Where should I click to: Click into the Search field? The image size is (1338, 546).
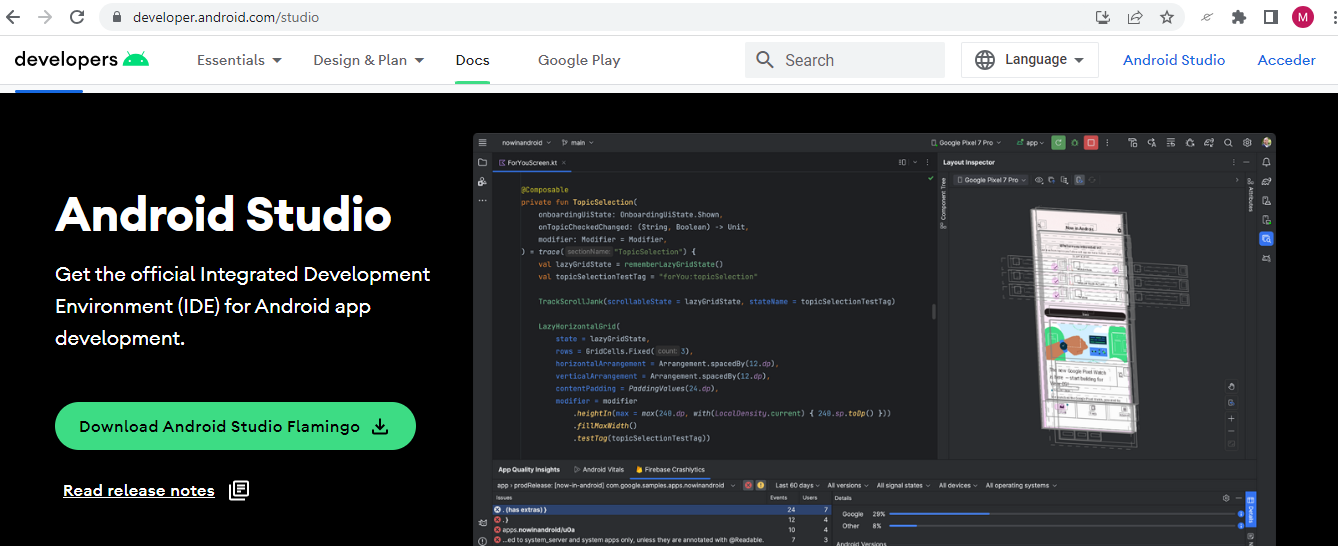845,60
